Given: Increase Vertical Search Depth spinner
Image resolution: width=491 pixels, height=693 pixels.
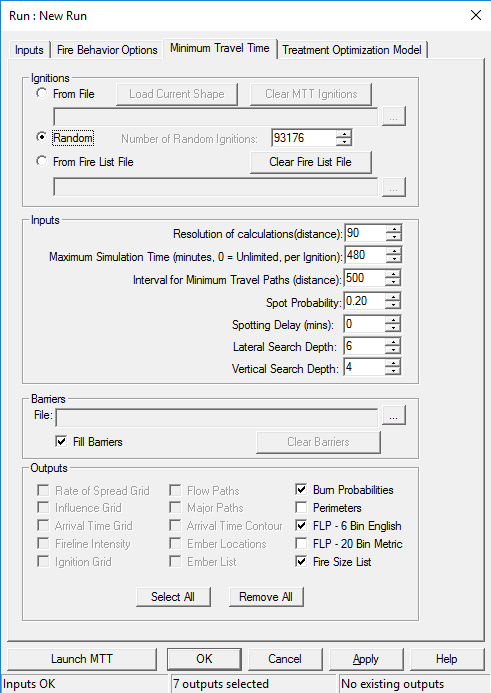Looking at the screenshot, I should 392,363.
